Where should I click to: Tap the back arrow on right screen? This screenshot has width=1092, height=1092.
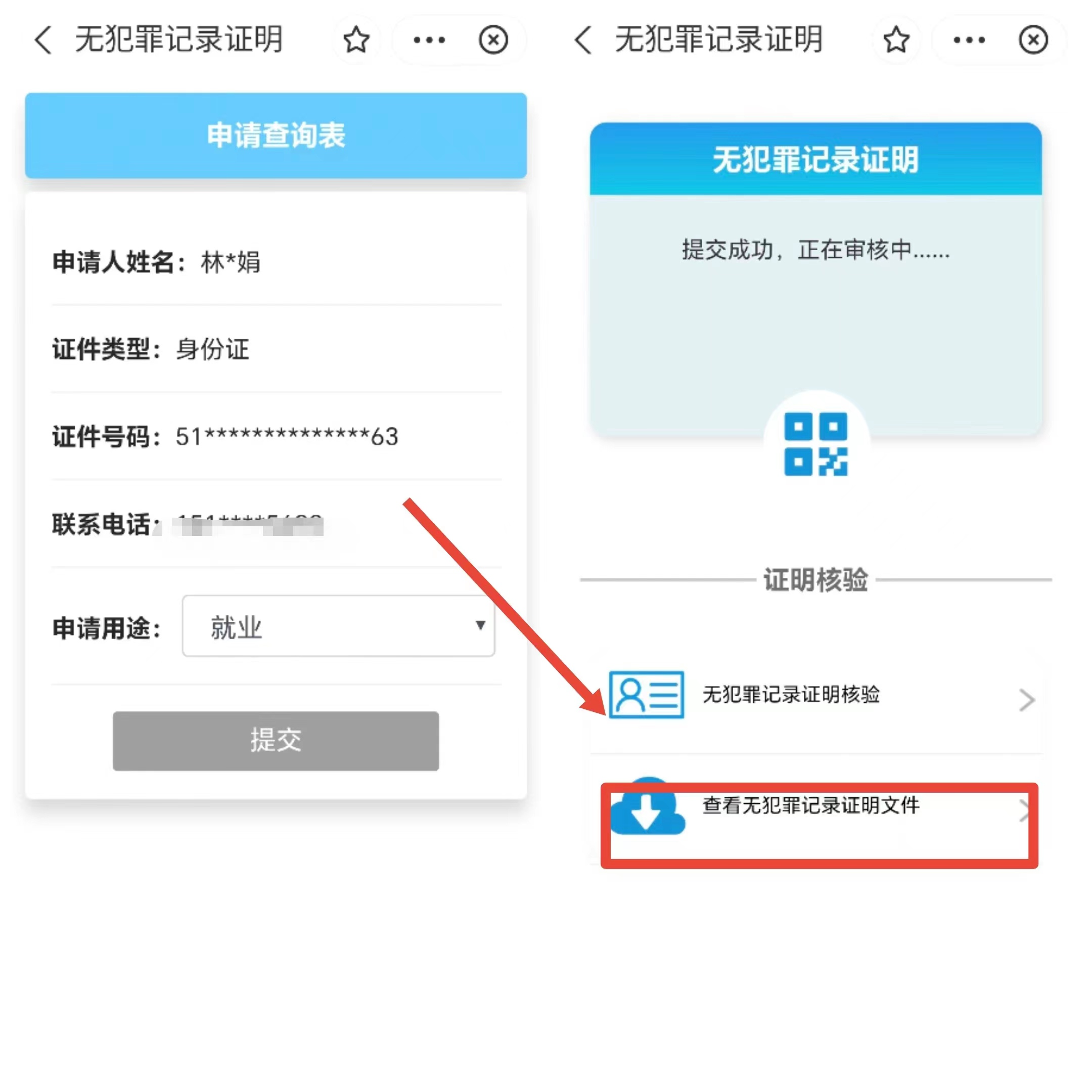[x=583, y=40]
